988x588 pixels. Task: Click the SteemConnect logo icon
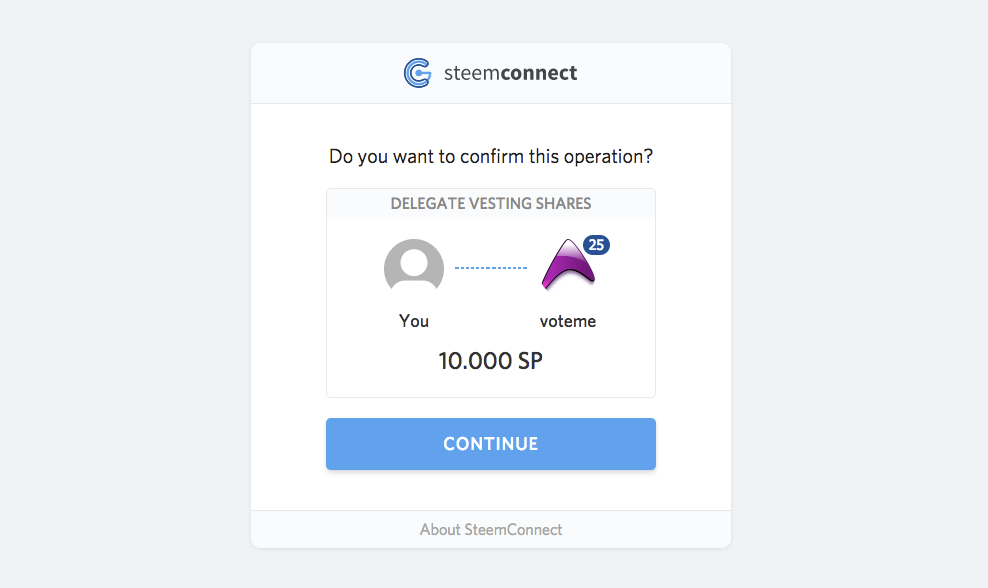pyautogui.click(x=417, y=73)
